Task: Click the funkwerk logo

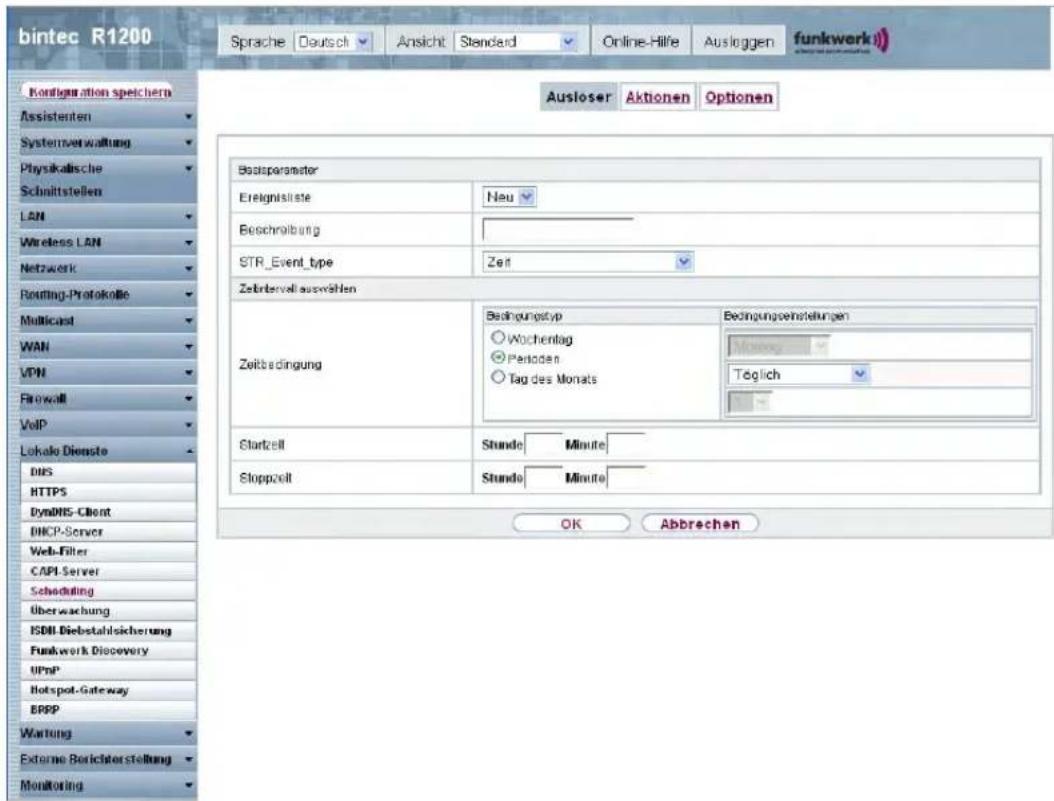Action: (841, 41)
